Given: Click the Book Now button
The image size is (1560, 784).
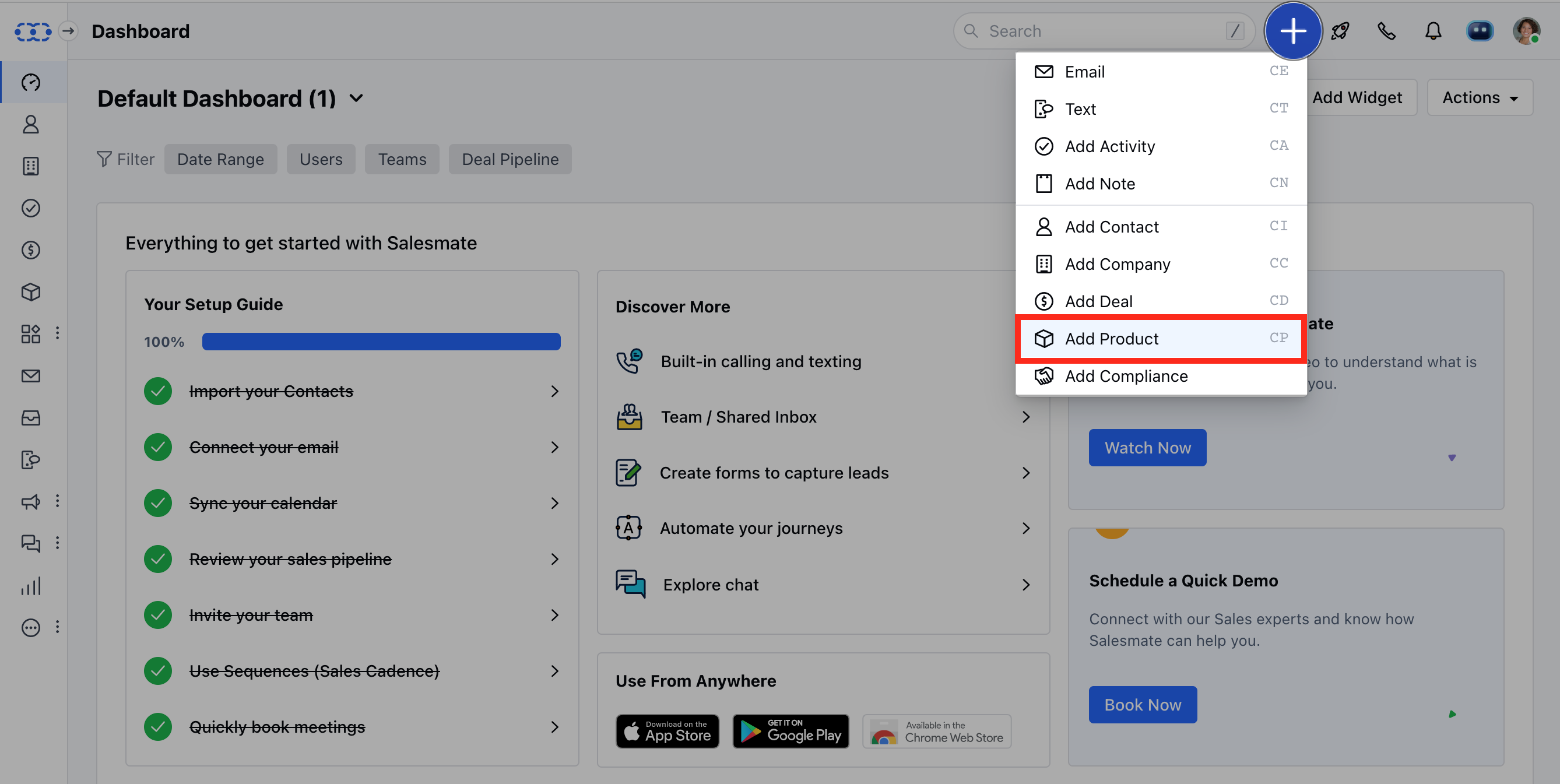Looking at the screenshot, I should click(1142, 704).
